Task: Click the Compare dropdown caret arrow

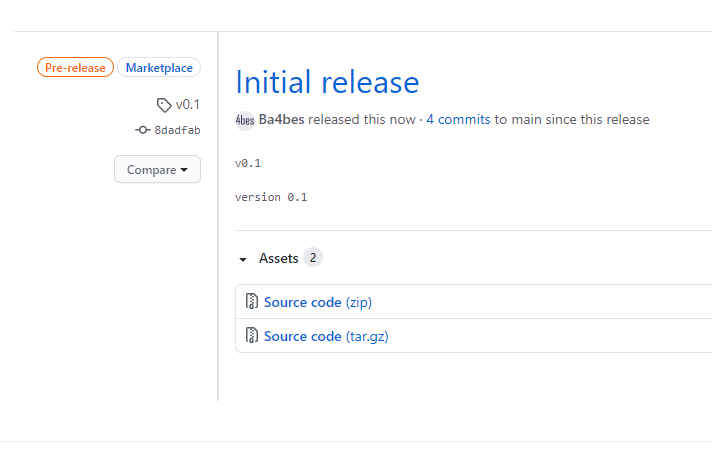Action: [184, 170]
